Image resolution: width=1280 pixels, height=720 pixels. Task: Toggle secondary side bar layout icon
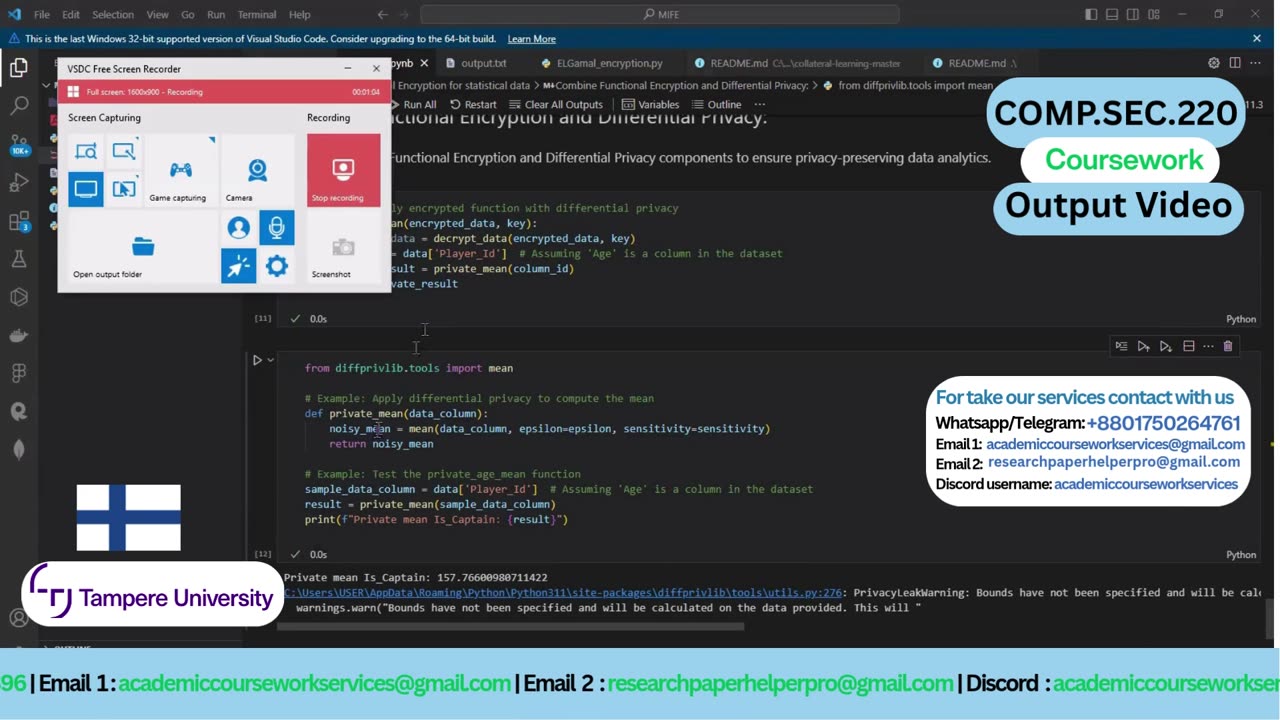click(x=1133, y=15)
